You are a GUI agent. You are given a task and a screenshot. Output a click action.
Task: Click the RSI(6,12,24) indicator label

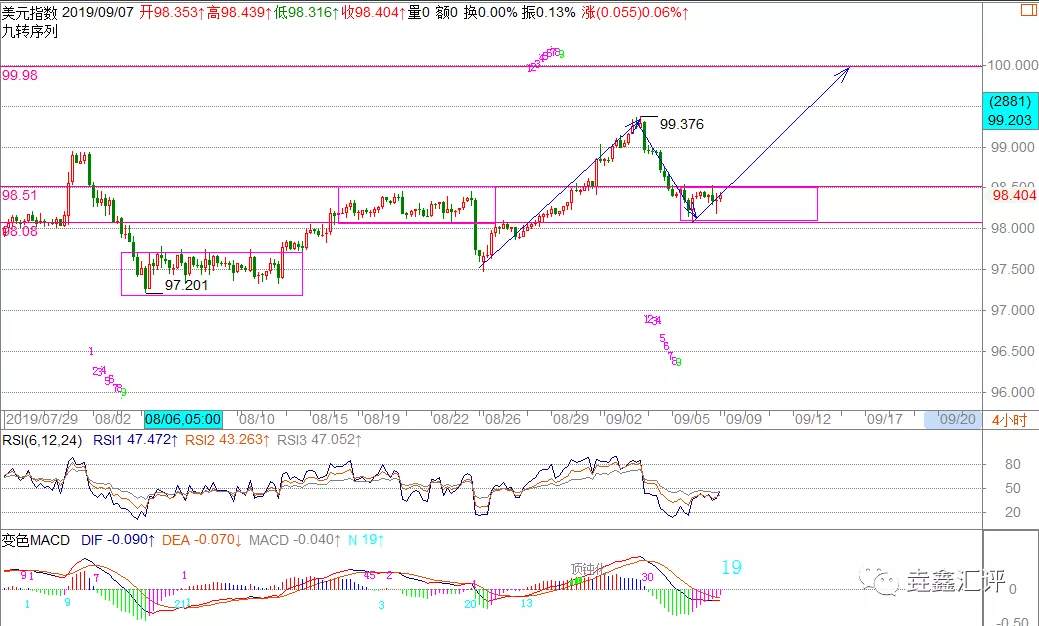[x=42, y=440]
